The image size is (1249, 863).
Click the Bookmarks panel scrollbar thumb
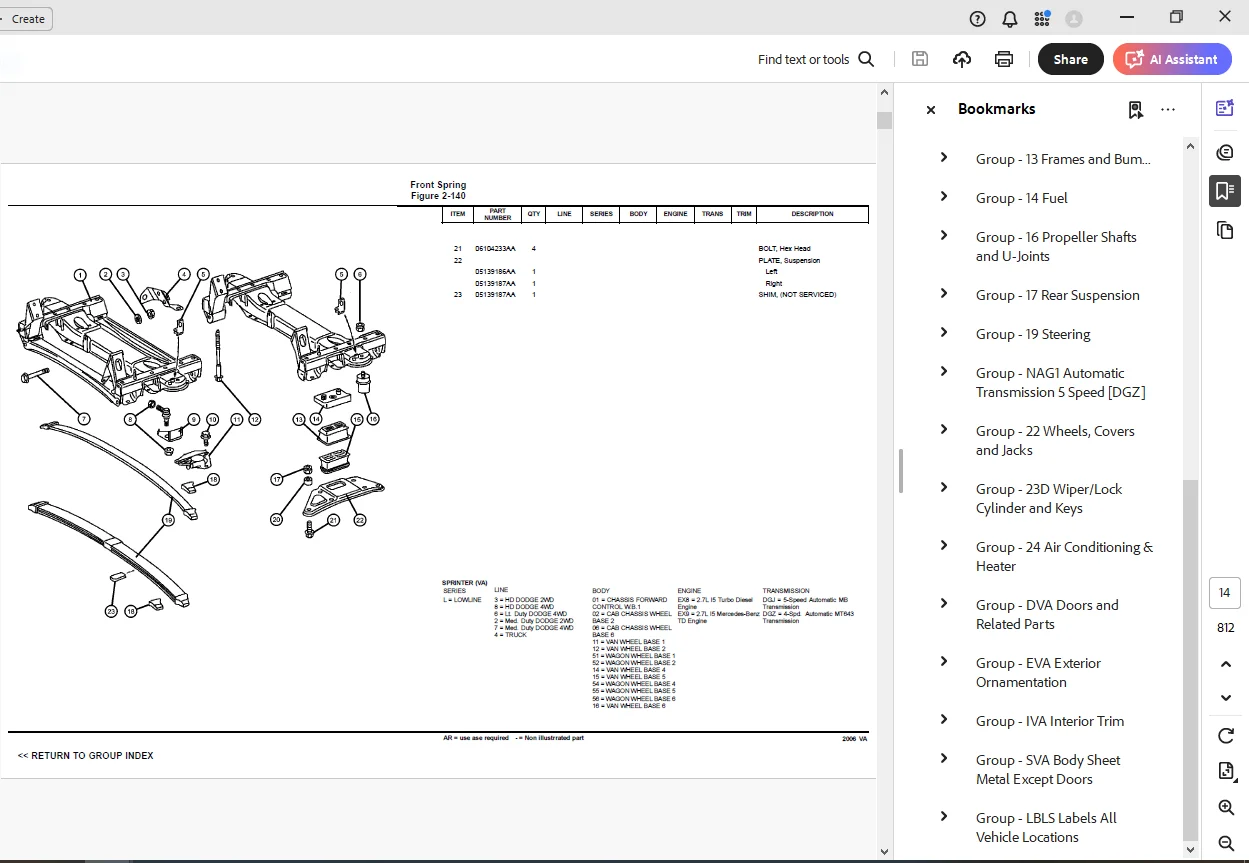[1190, 659]
